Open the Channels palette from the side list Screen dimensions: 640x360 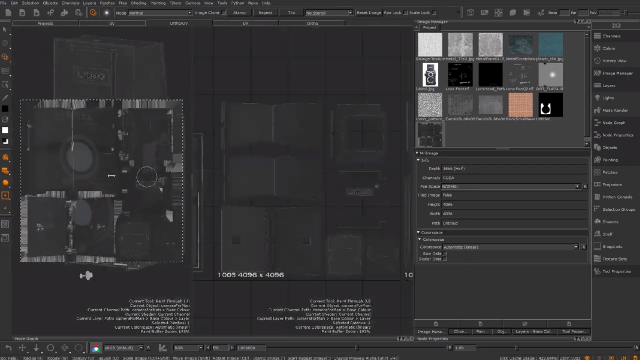point(614,36)
